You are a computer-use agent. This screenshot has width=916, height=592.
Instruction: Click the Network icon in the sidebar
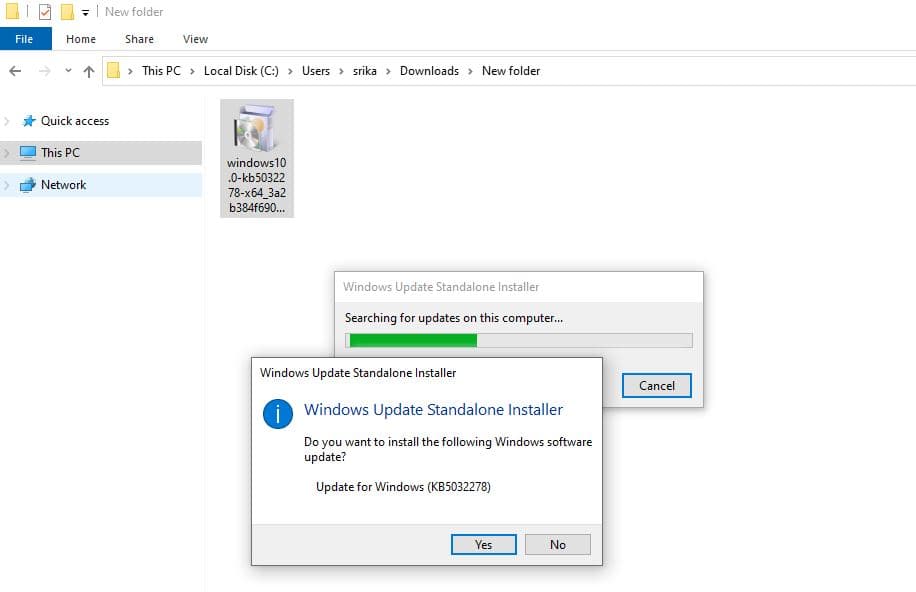(30, 184)
